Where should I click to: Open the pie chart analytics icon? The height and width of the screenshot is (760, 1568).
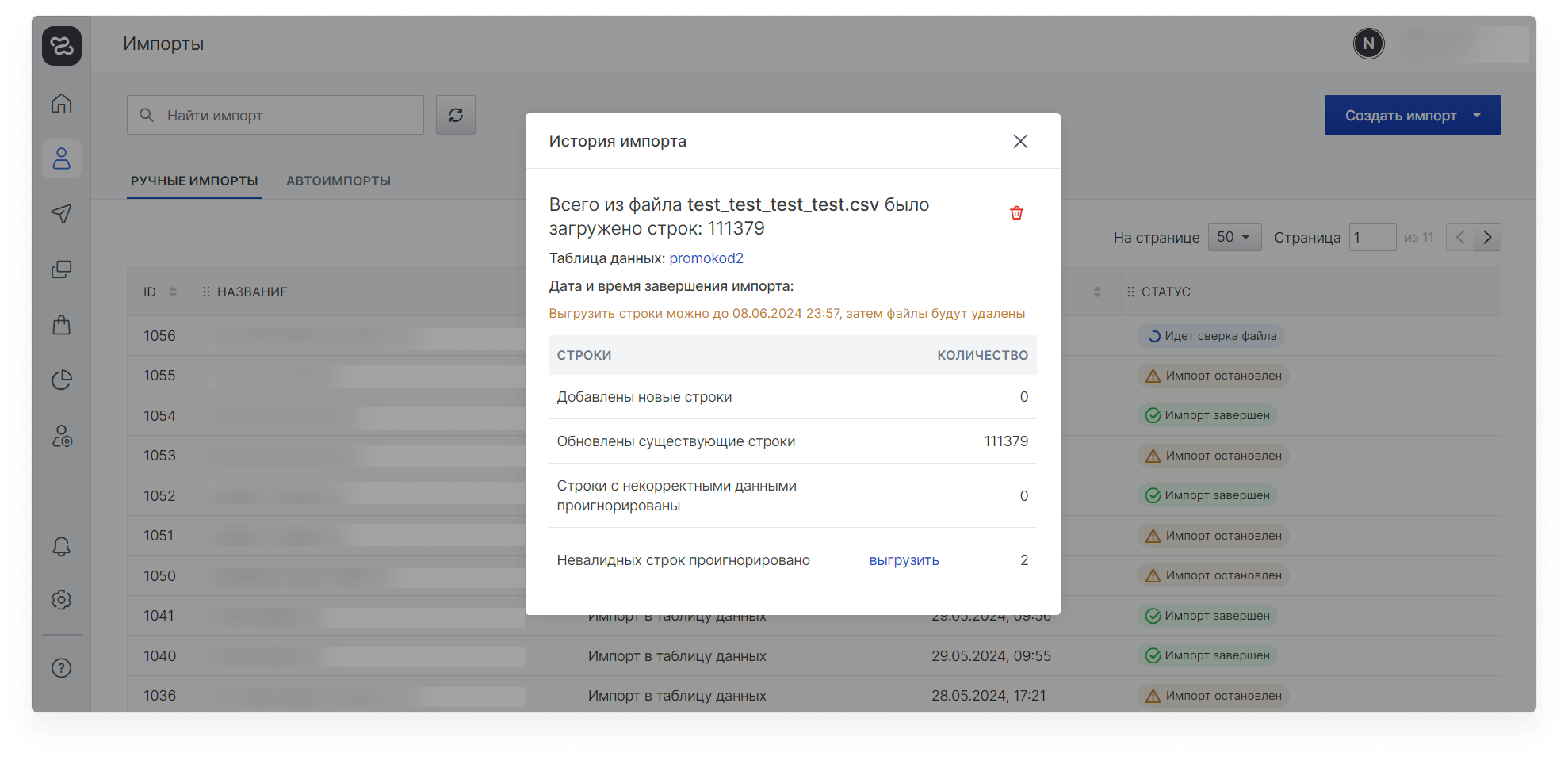pos(62,380)
